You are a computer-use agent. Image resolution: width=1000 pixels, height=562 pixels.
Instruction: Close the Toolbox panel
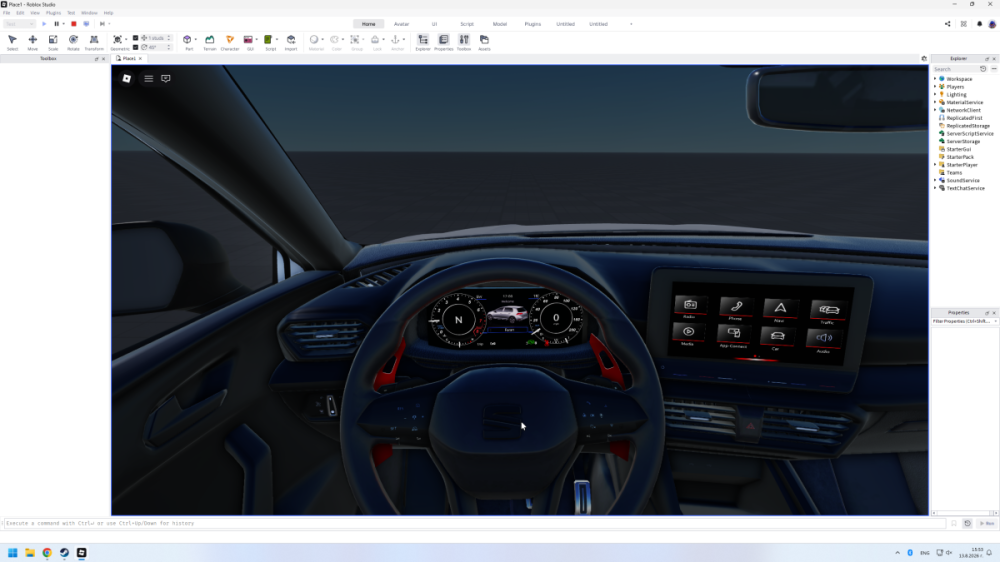[103, 59]
